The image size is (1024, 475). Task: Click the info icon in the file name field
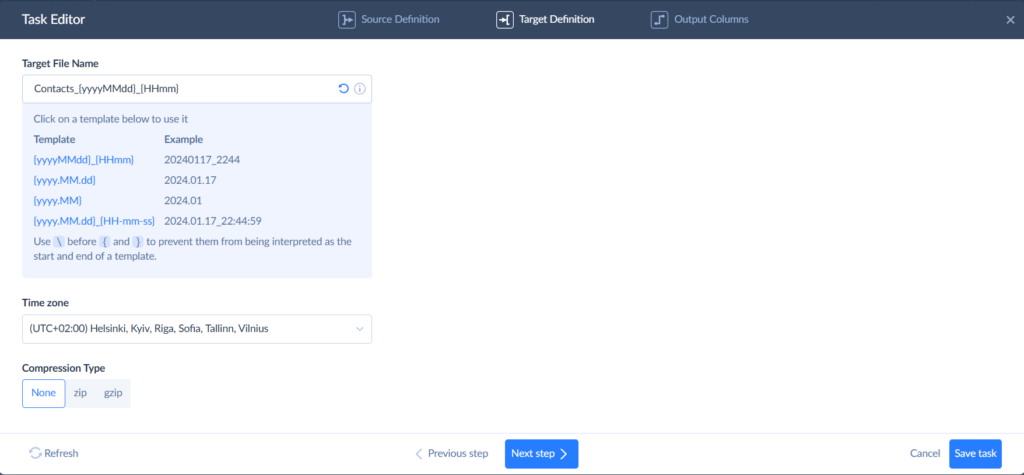[x=359, y=89]
